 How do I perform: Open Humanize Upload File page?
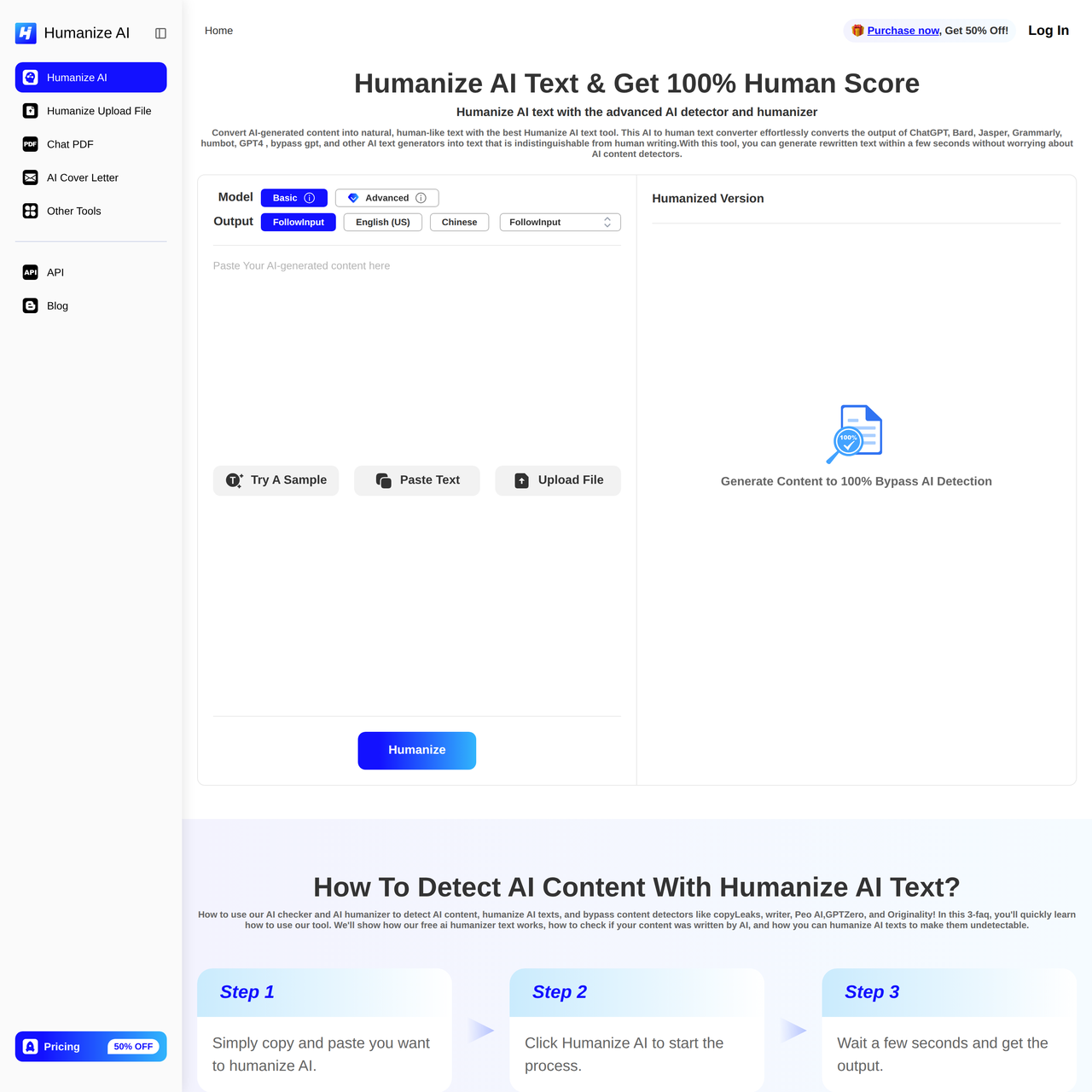point(91,111)
